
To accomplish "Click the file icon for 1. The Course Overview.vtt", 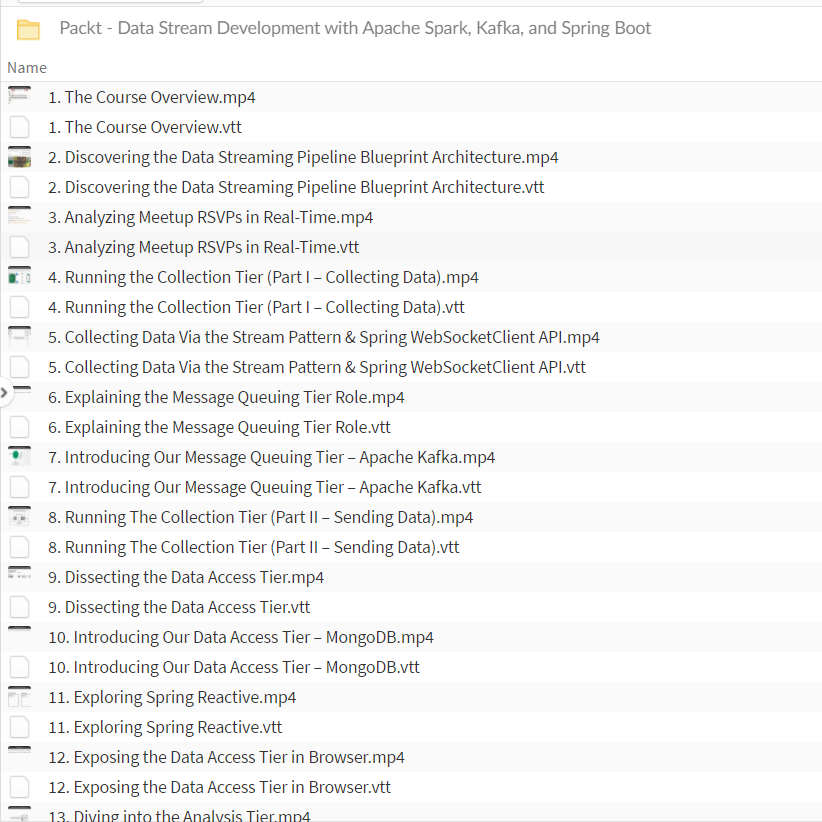I will [19, 127].
